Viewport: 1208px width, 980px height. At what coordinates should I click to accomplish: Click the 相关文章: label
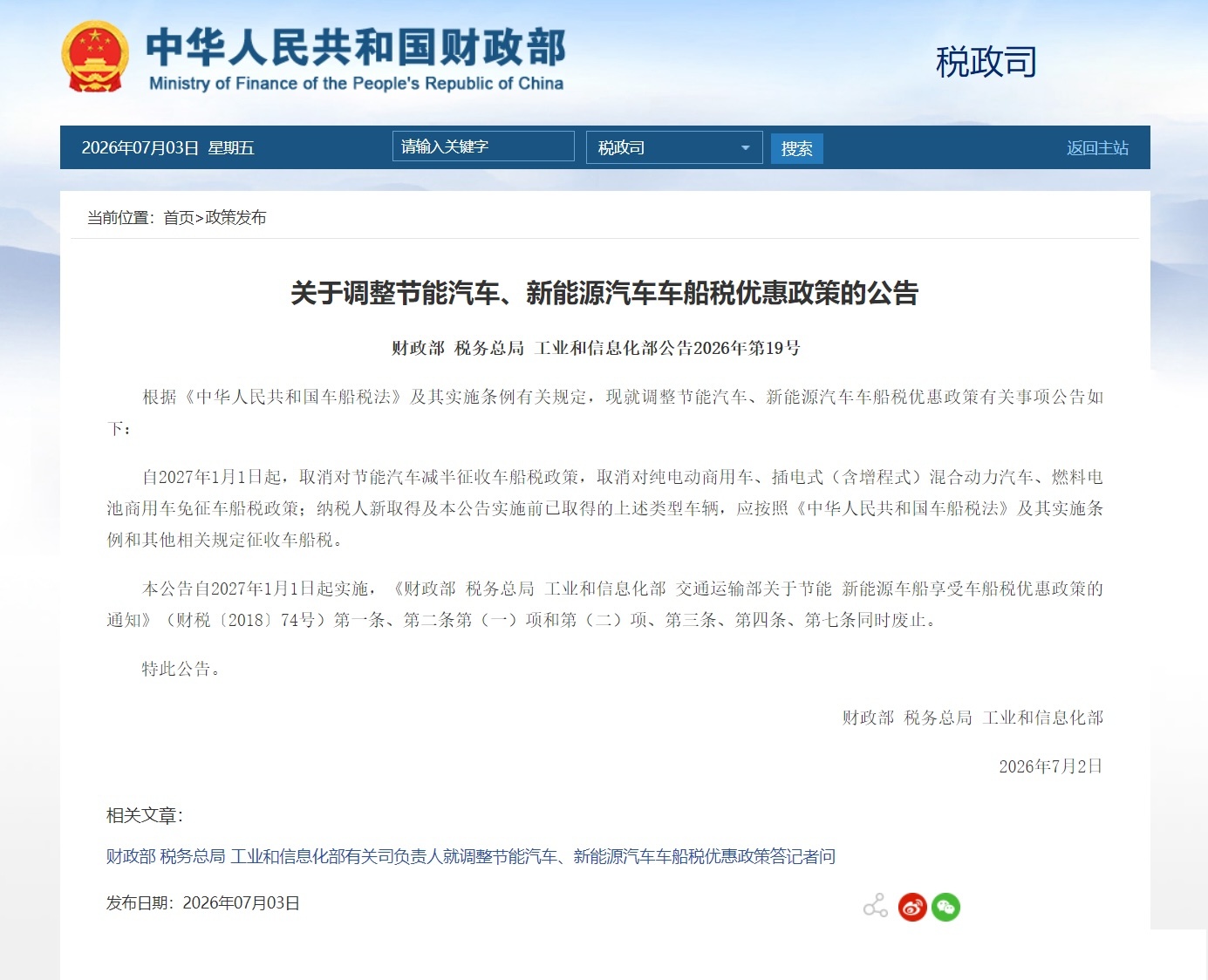click(145, 815)
